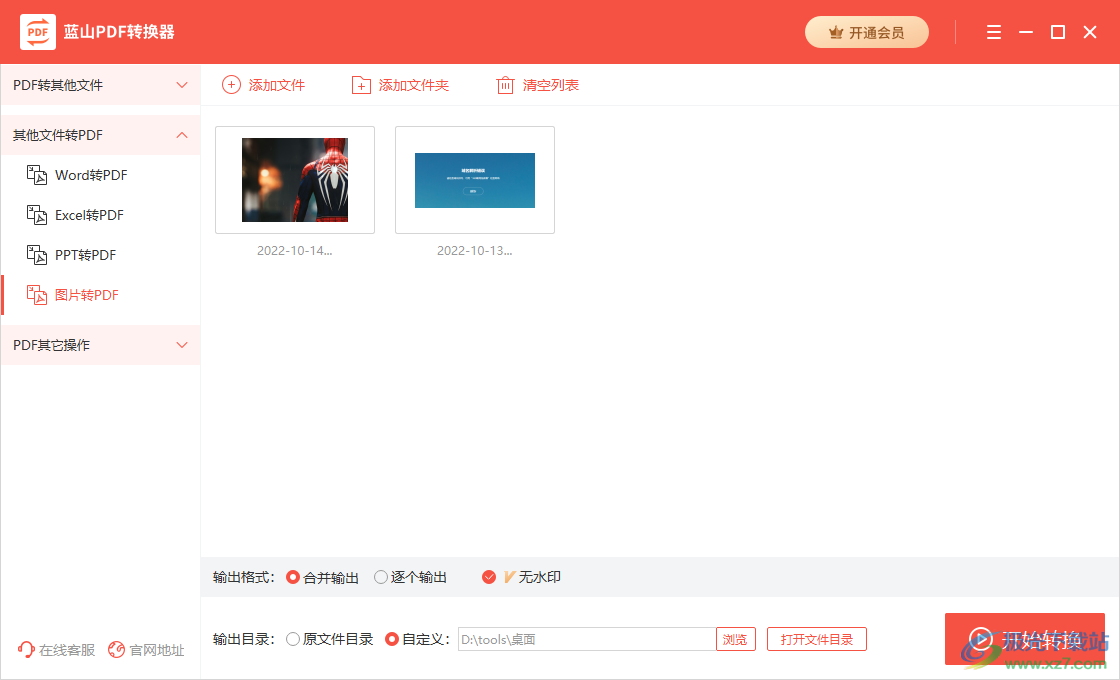Image resolution: width=1120 pixels, height=680 pixels.
Task: Click the 清空列表 button label
Action: [551, 85]
